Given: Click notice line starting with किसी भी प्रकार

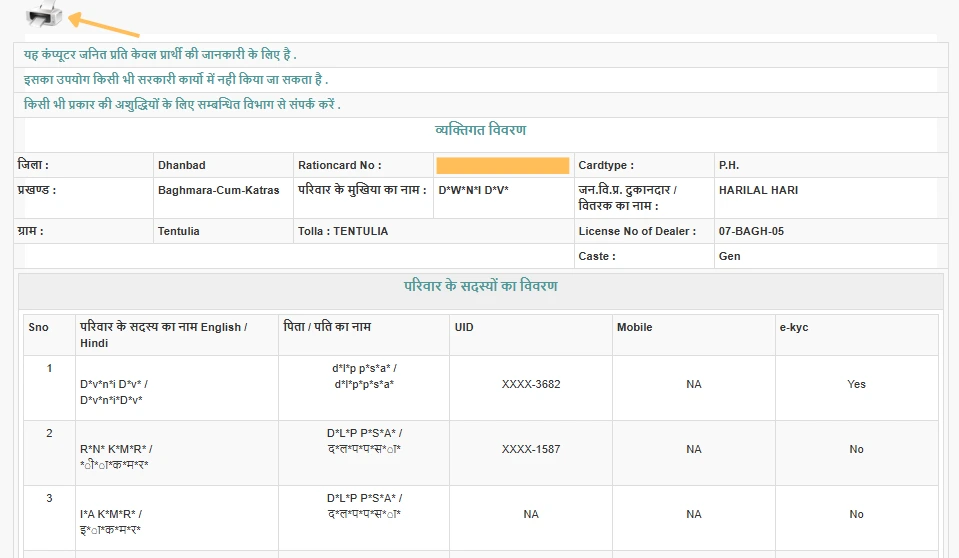Looking at the screenshot, I should [x=182, y=105].
